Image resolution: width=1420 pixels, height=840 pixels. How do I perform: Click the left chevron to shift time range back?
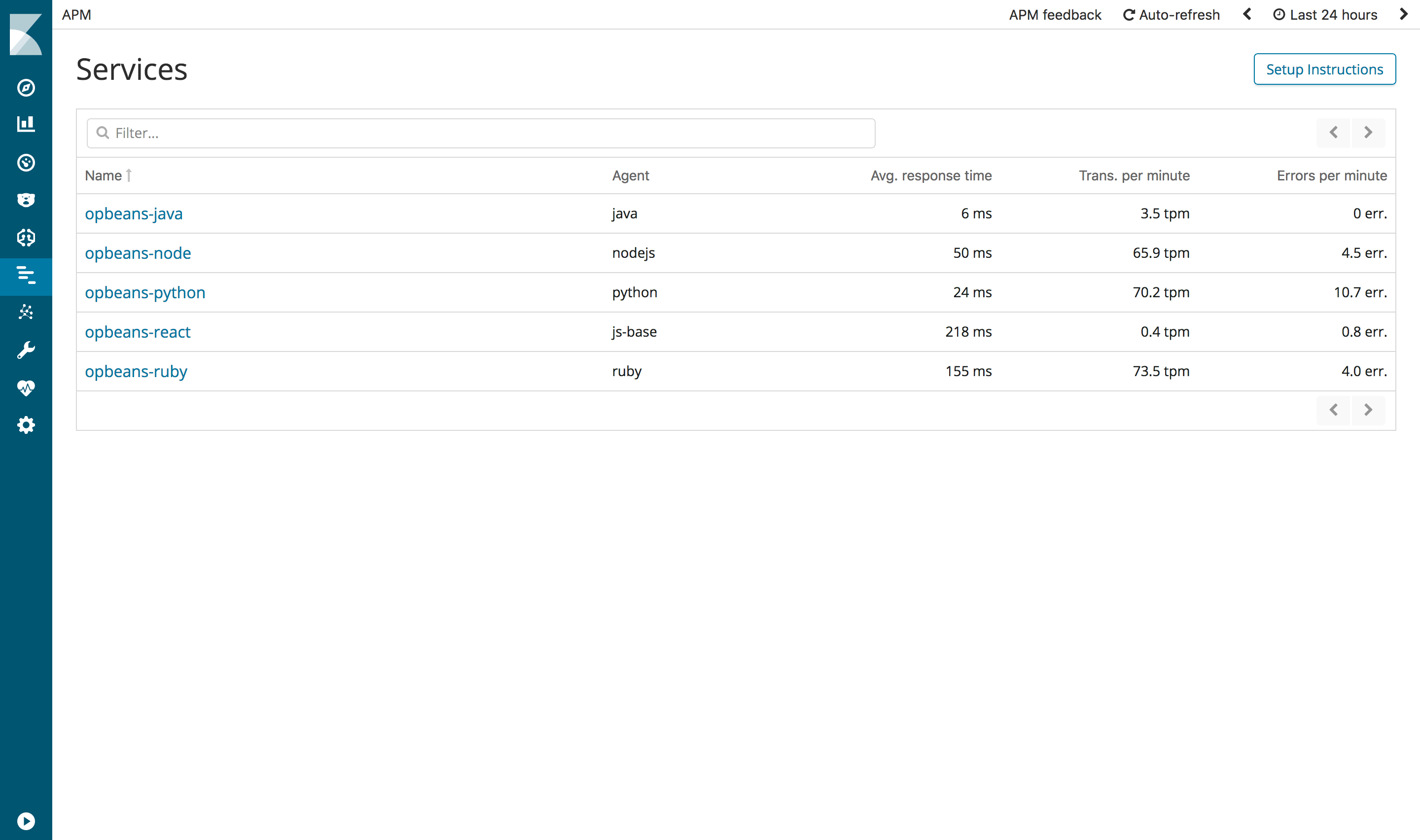pyautogui.click(x=1247, y=15)
